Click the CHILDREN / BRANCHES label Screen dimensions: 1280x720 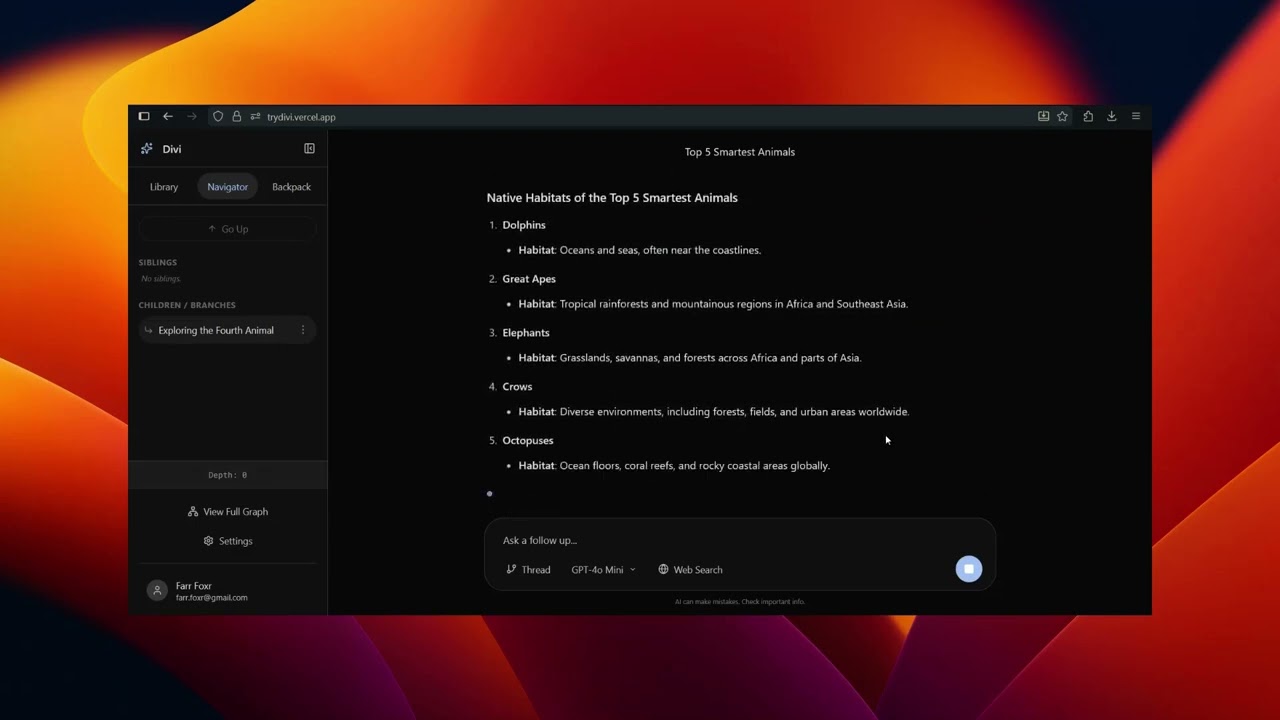(187, 305)
